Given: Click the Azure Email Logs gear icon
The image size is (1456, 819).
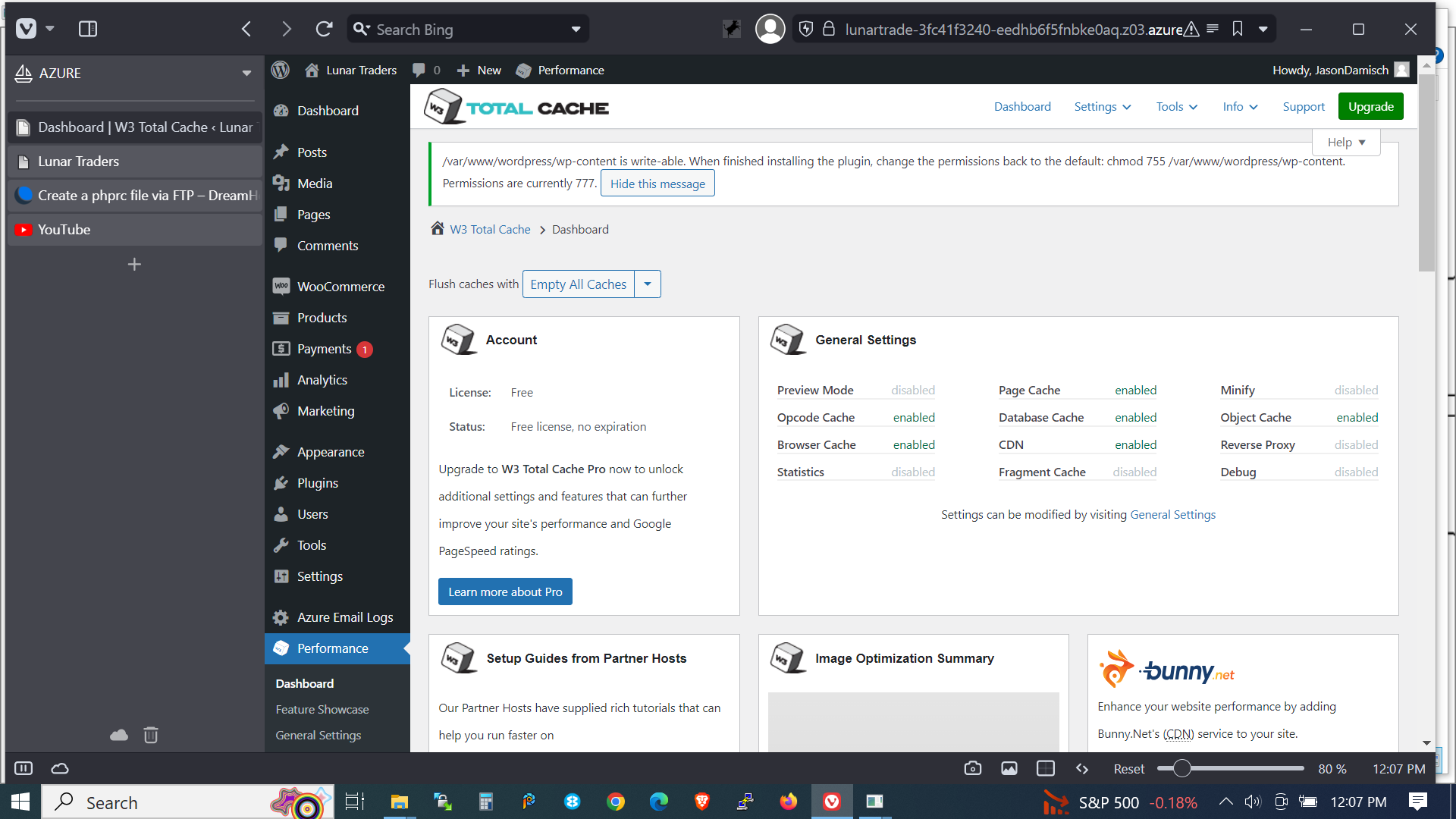Looking at the screenshot, I should [x=281, y=617].
